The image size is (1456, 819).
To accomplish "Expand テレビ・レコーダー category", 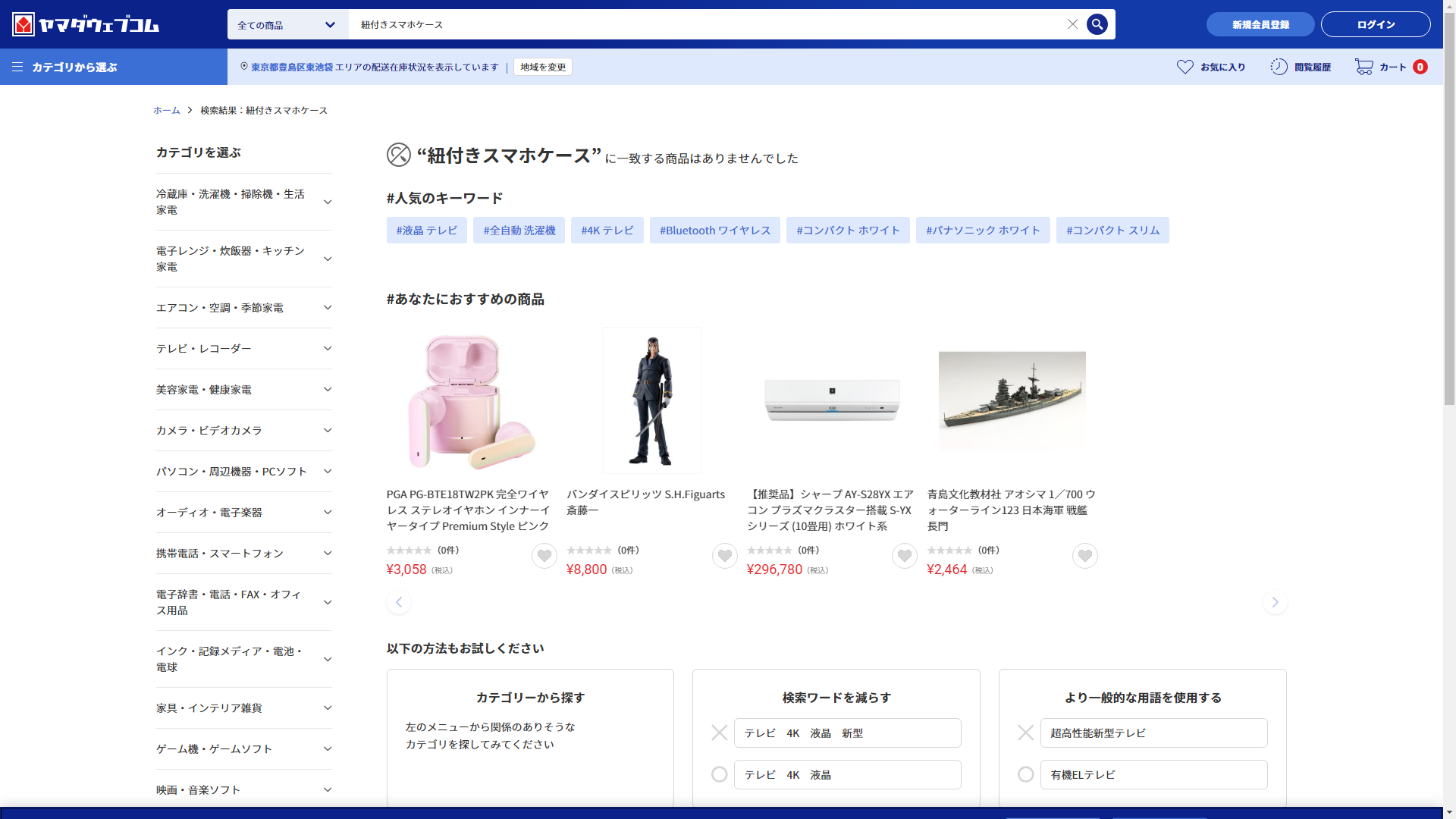I will (x=328, y=349).
